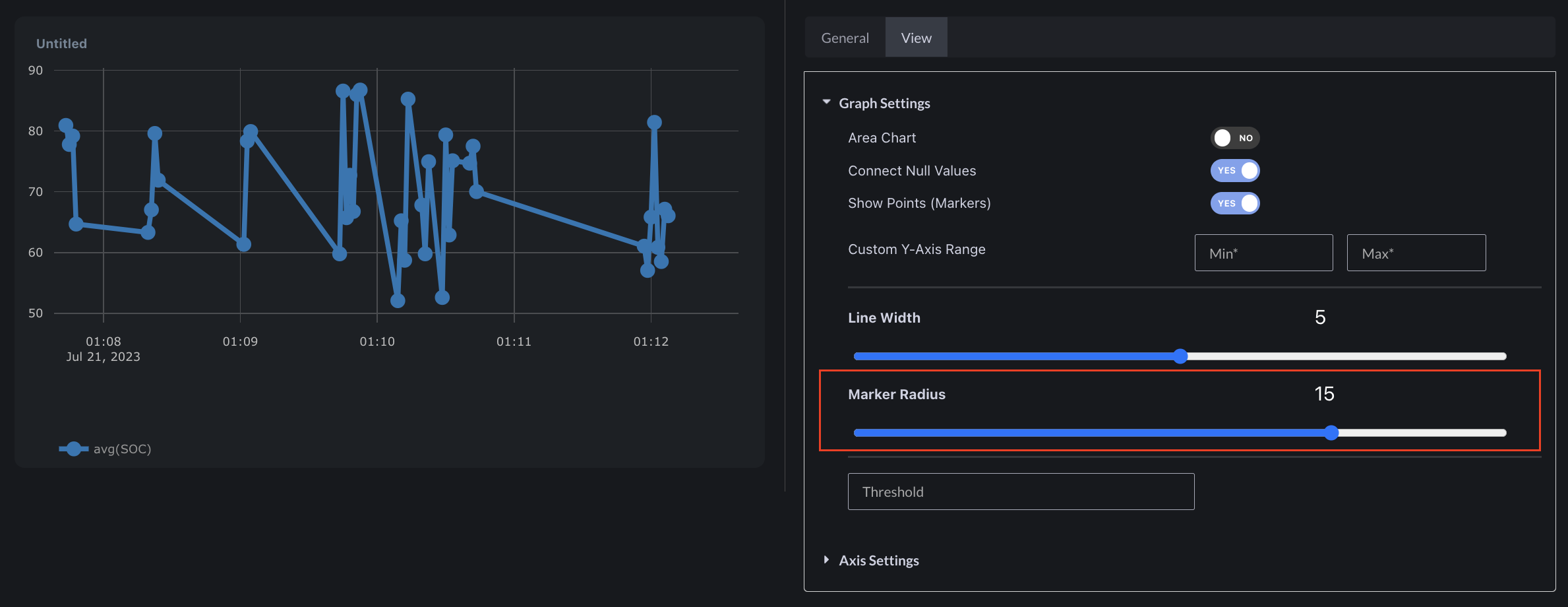The height and width of the screenshot is (607, 1568).
Task: Click the Untitled chart title
Action: [61, 44]
